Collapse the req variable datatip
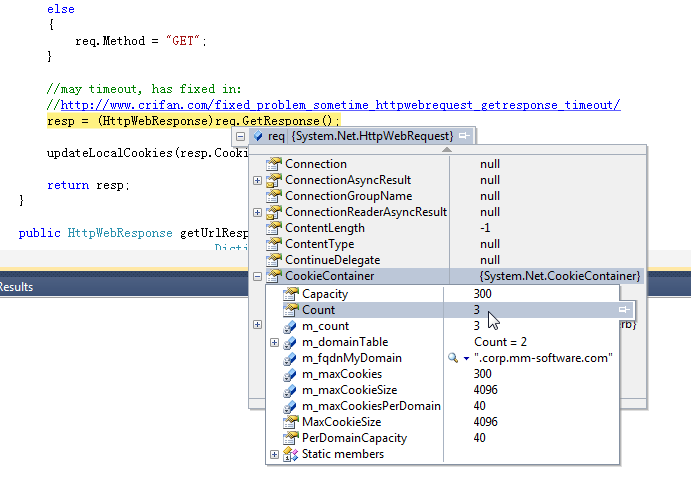Image resolution: width=691 pixels, height=487 pixels. (240, 136)
